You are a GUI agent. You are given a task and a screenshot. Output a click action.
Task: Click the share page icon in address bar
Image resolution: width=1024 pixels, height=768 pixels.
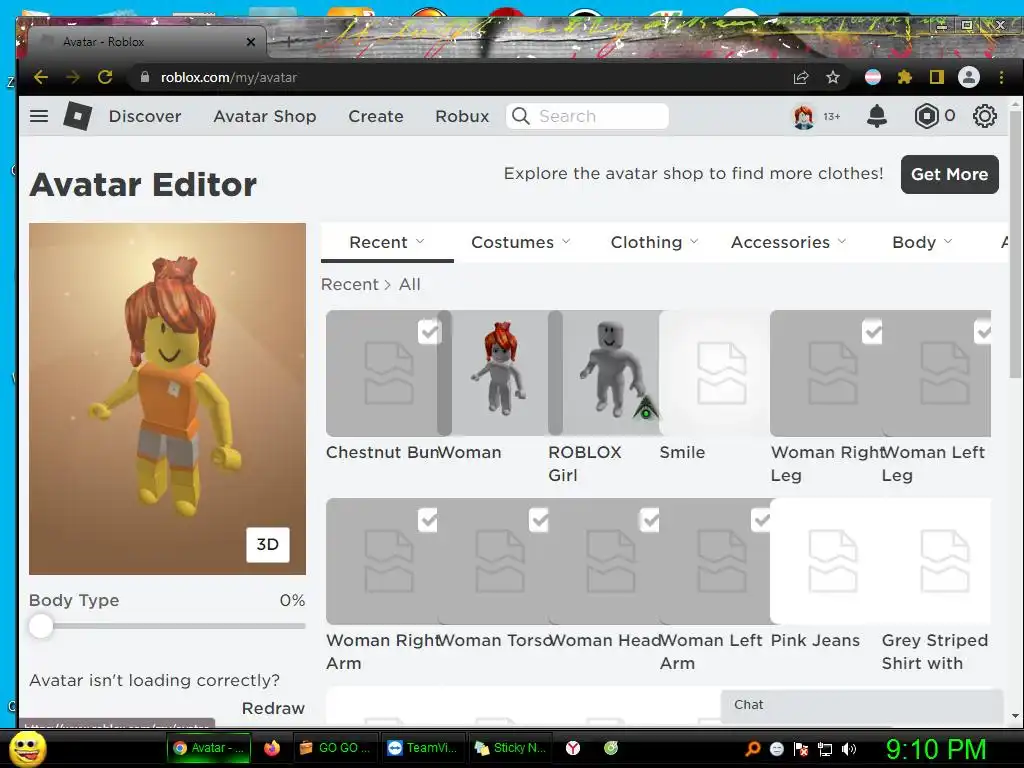point(801,78)
